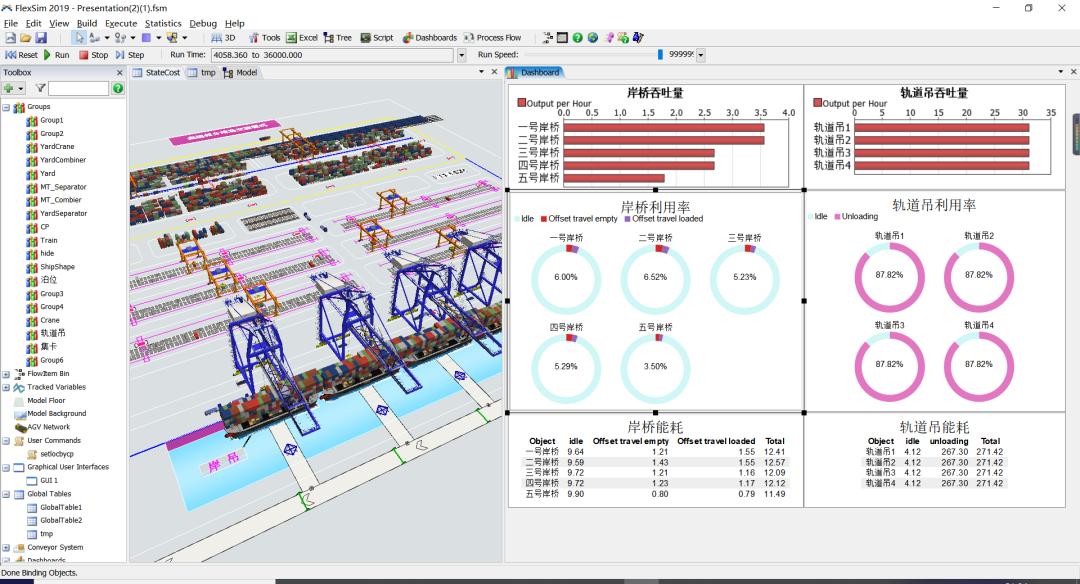The width and height of the screenshot is (1080, 584).
Task: Click the Stop simulation button
Action: click(93, 55)
